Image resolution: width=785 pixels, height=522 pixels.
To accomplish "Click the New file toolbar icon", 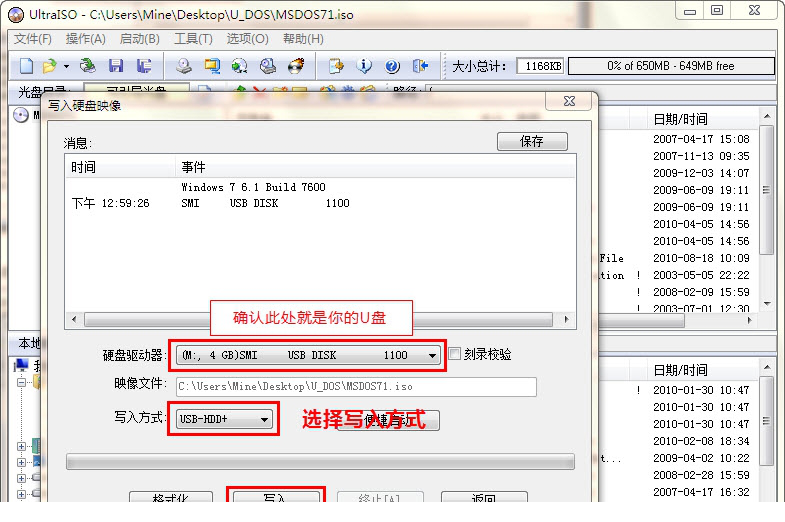I will click(26, 66).
